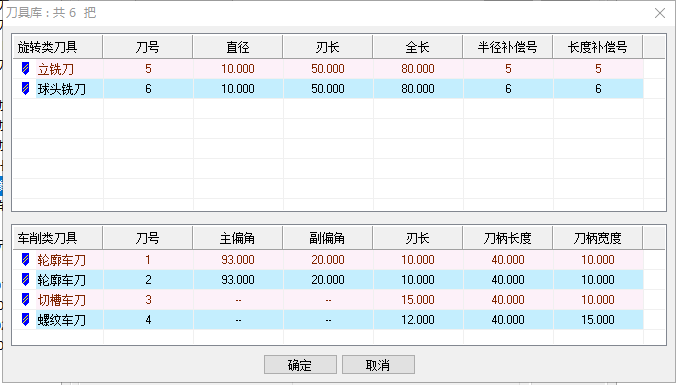Click the 刃长 header in turning tools table
The image size is (678, 385).
point(417,238)
